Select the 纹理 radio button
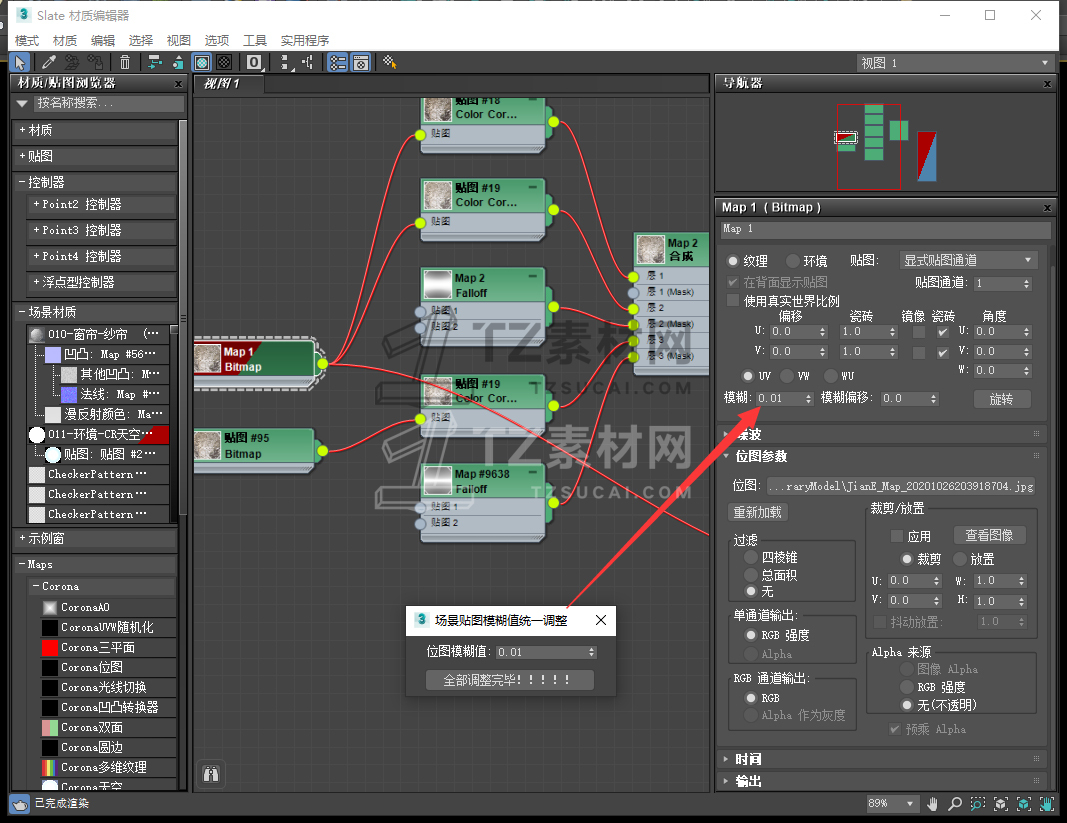1067x823 pixels. pos(733,261)
